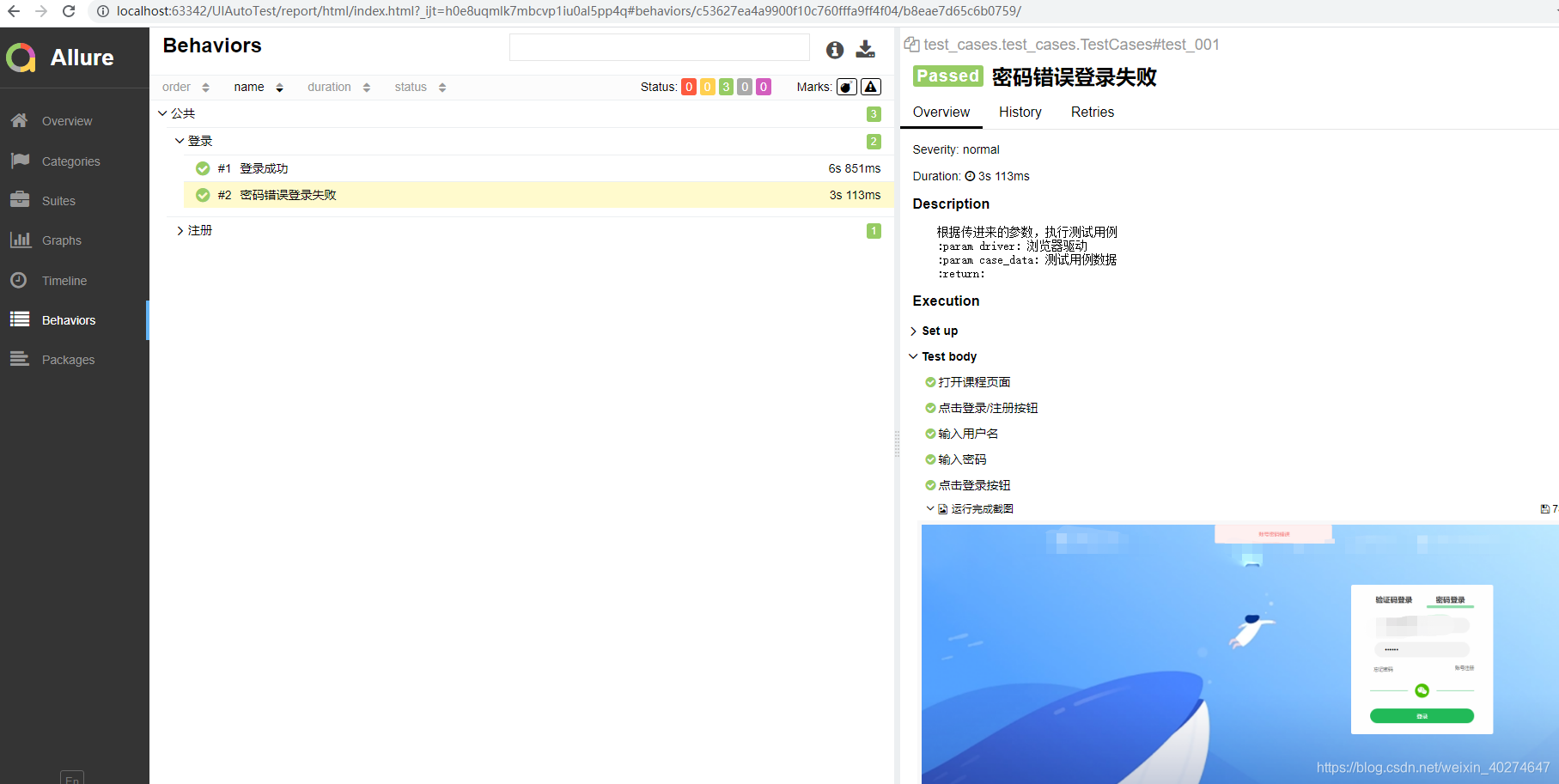This screenshot has width=1559, height=784.
Task: Click the Passed status badge
Action: [x=947, y=76]
